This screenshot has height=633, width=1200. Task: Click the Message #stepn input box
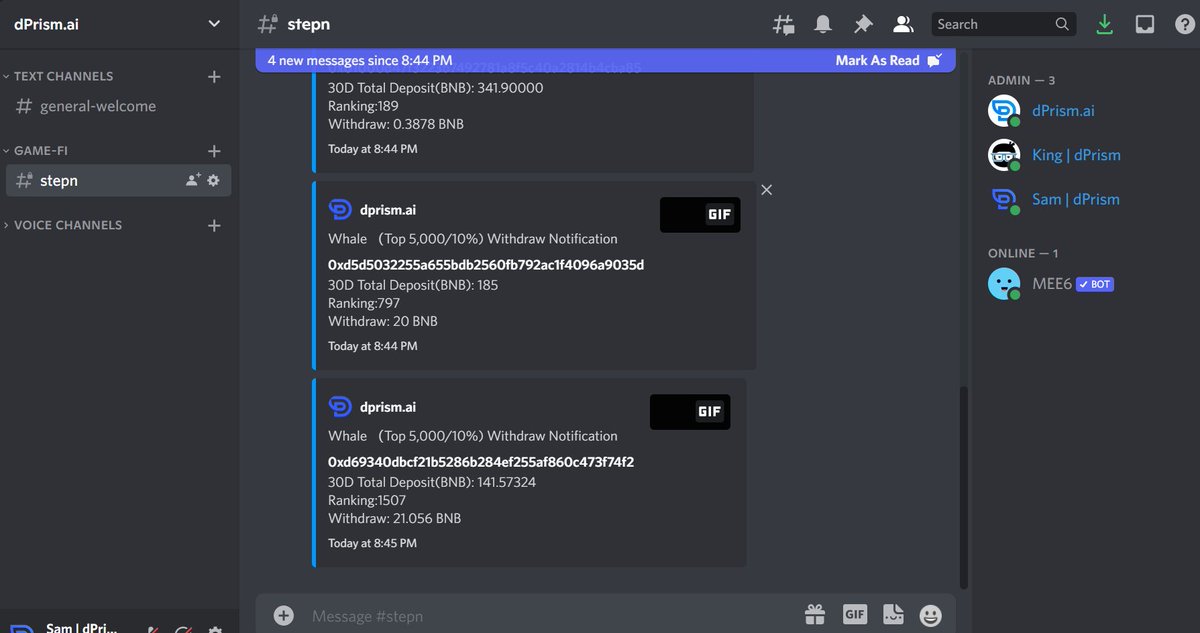pyautogui.click(x=550, y=616)
